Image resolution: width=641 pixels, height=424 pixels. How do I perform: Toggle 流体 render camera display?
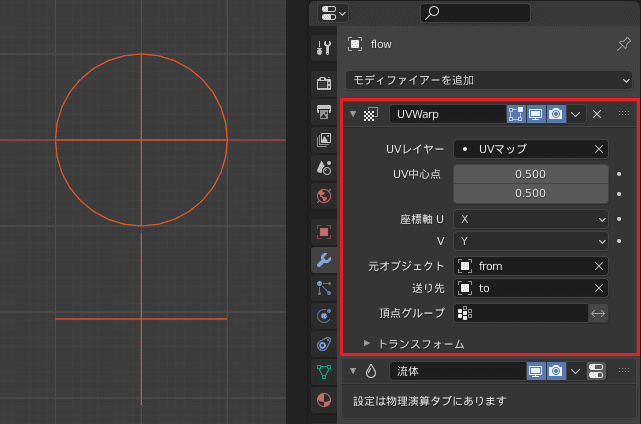[556, 371]
